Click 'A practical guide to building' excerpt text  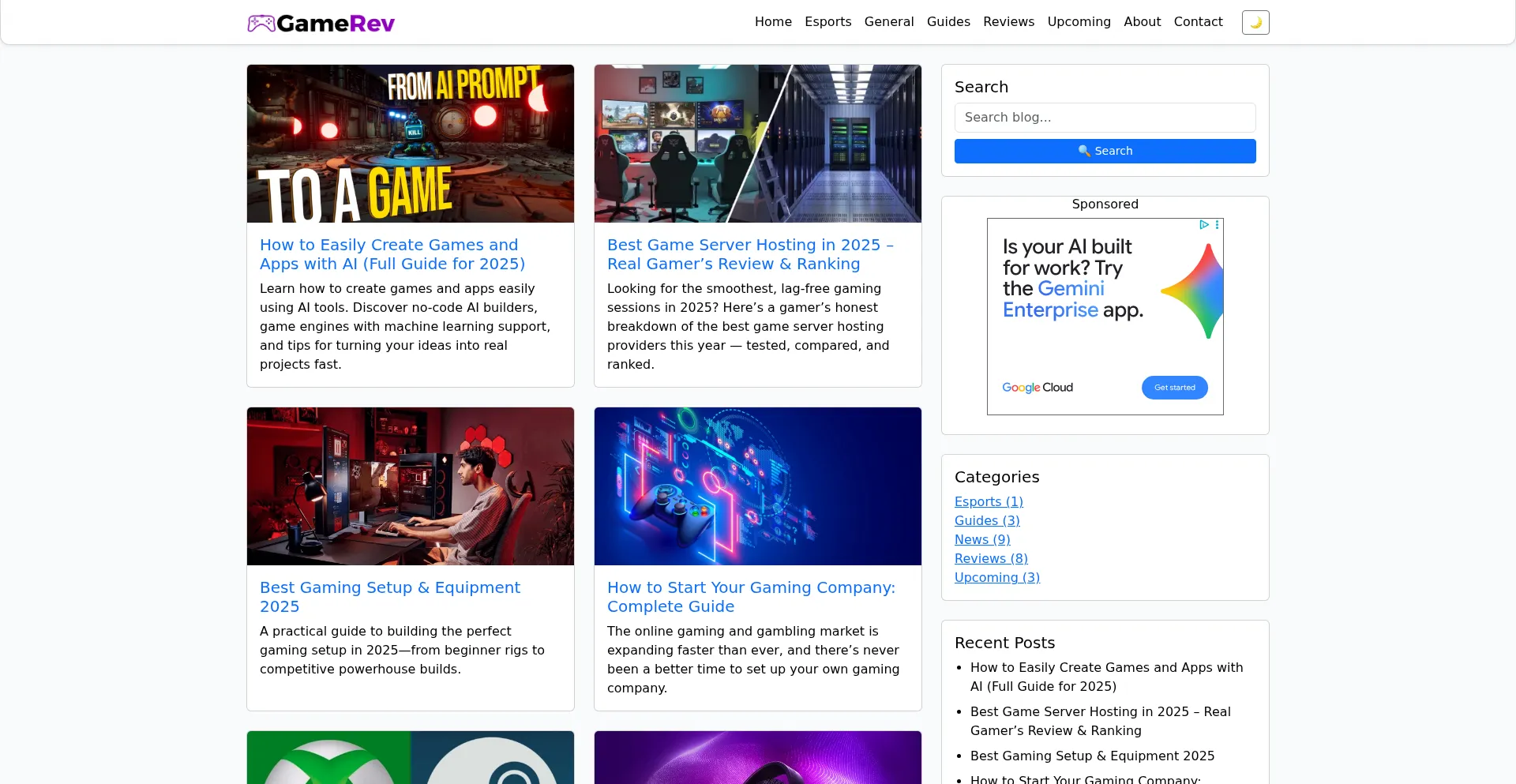[x=402, y=651]
